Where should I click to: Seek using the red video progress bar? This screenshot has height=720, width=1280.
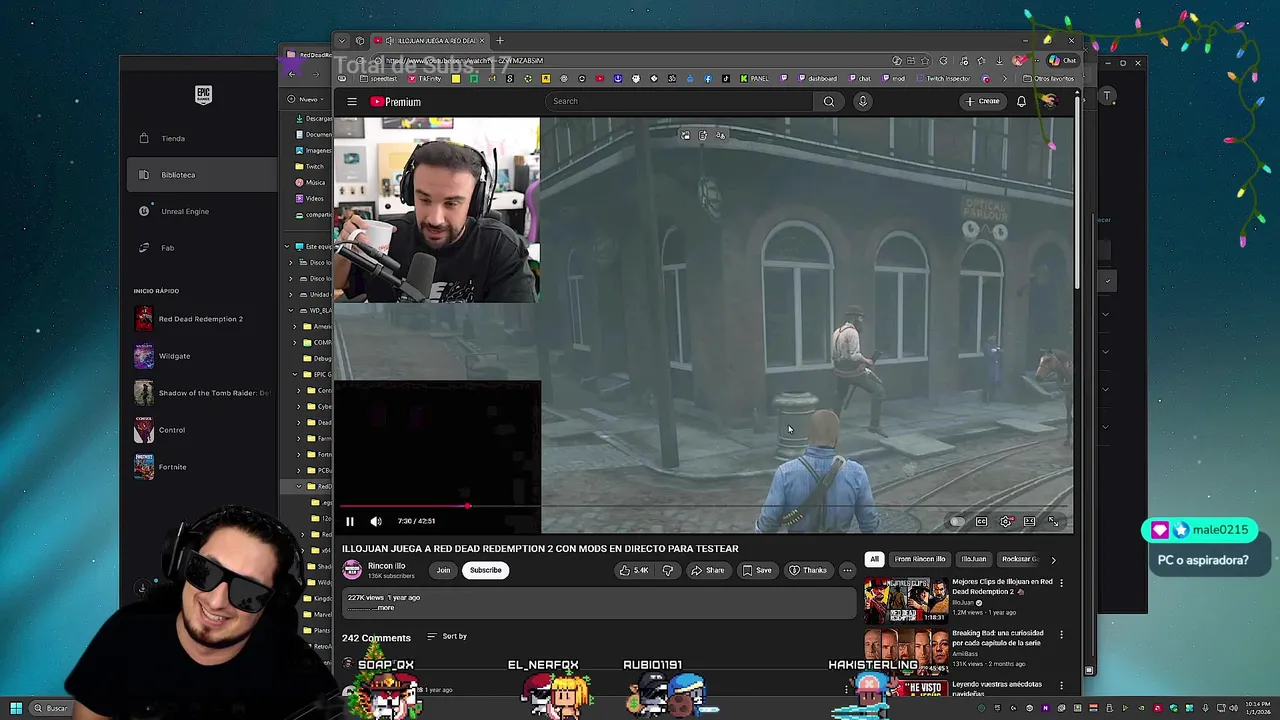[705, 506]
